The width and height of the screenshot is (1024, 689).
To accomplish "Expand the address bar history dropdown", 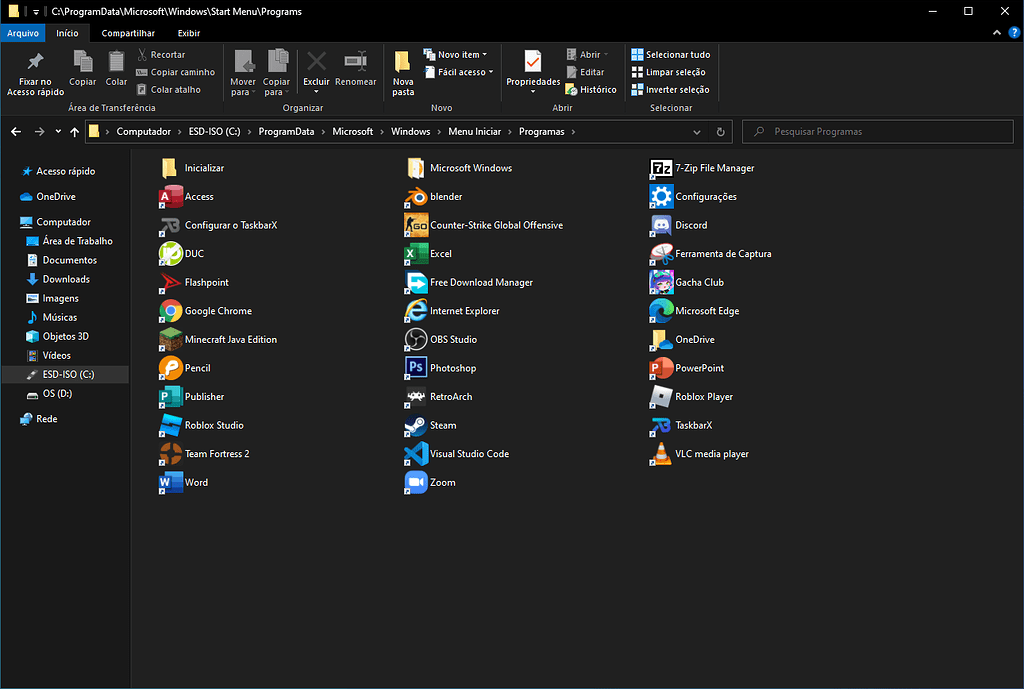I will pos(697,132).
